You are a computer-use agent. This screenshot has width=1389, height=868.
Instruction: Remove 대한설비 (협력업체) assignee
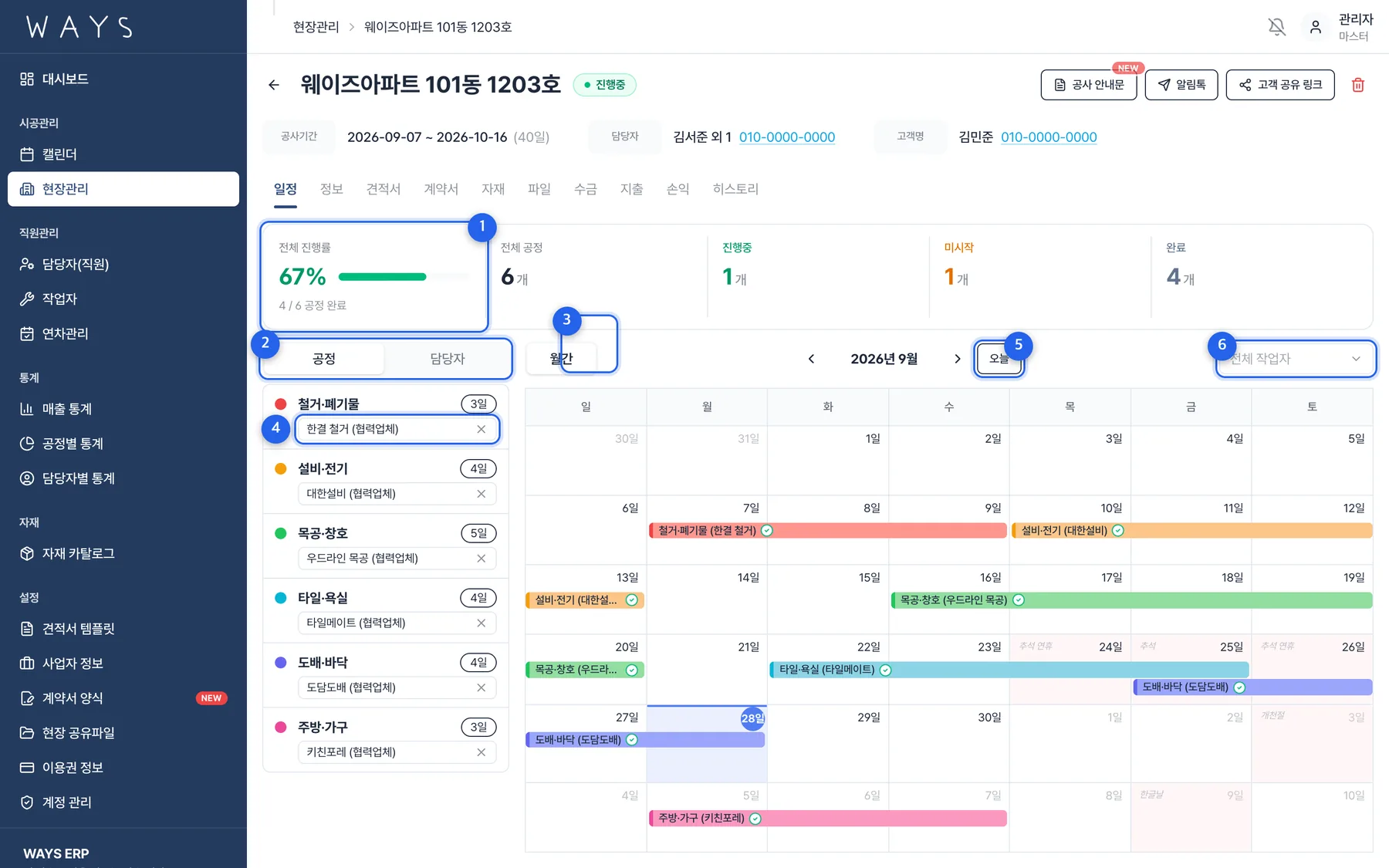pyautogui.click(x=481, y=494)
